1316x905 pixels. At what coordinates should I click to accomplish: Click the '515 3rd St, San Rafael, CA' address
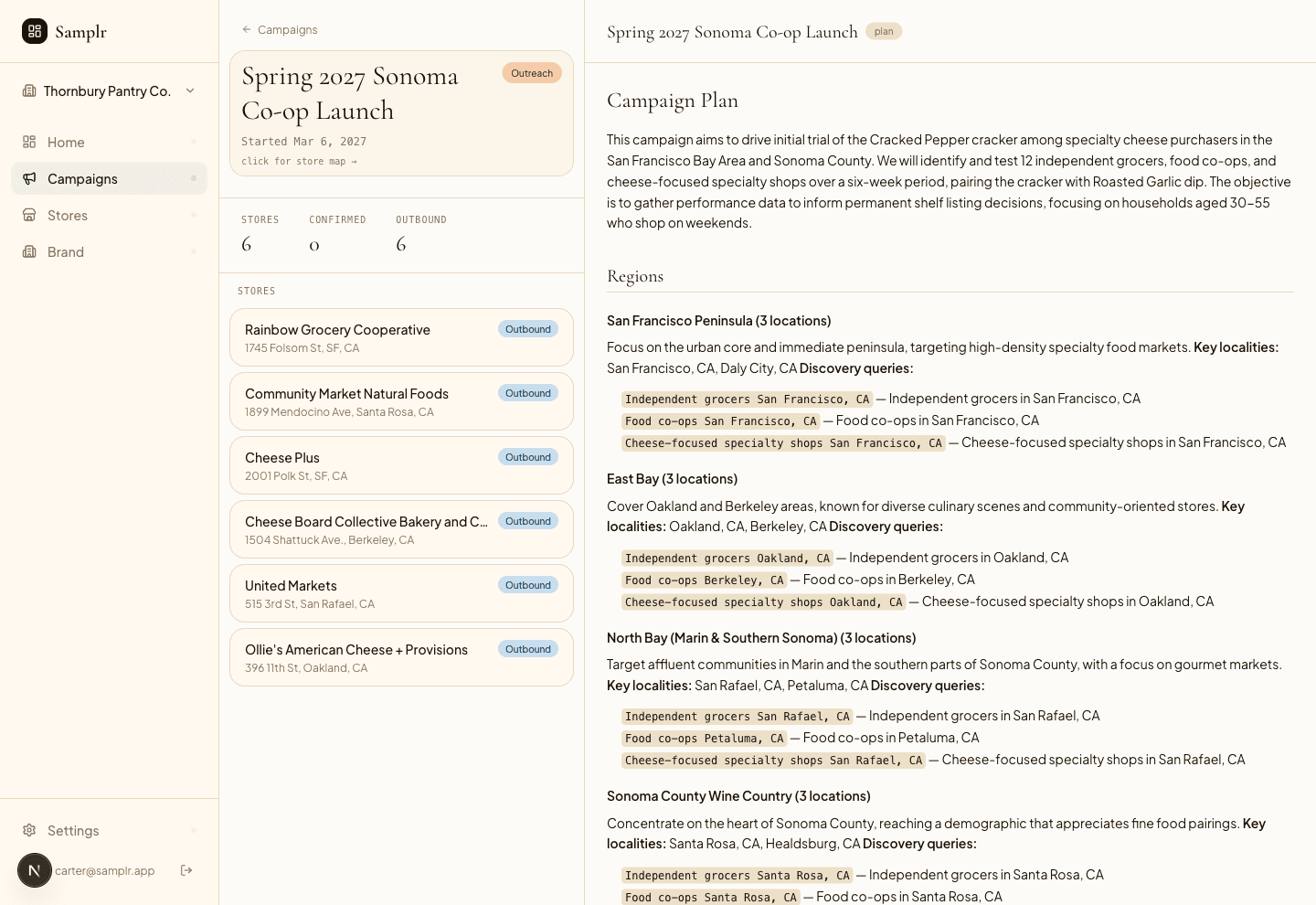click(310, 604)
